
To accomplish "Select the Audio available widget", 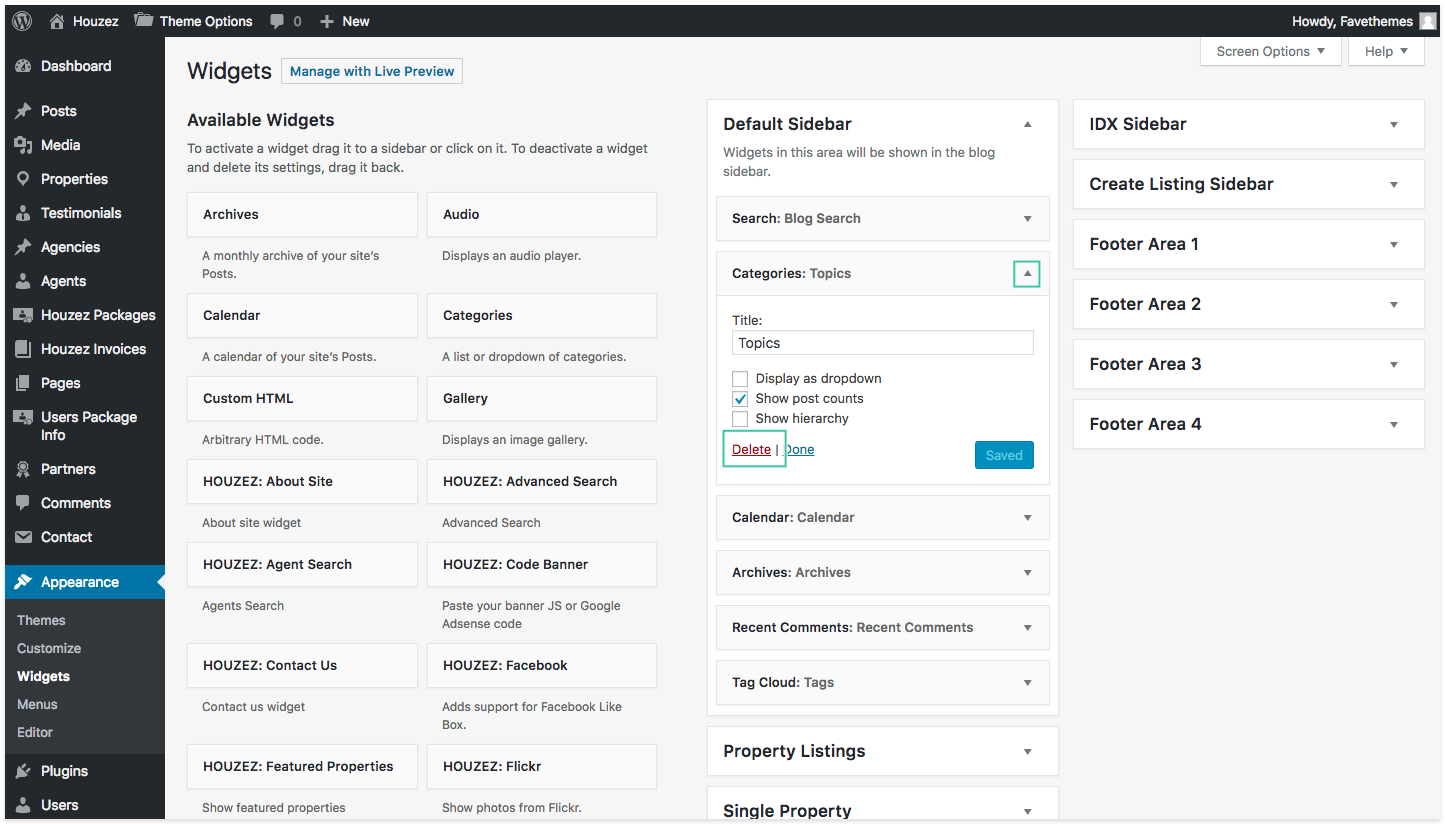I will point(542,214).
